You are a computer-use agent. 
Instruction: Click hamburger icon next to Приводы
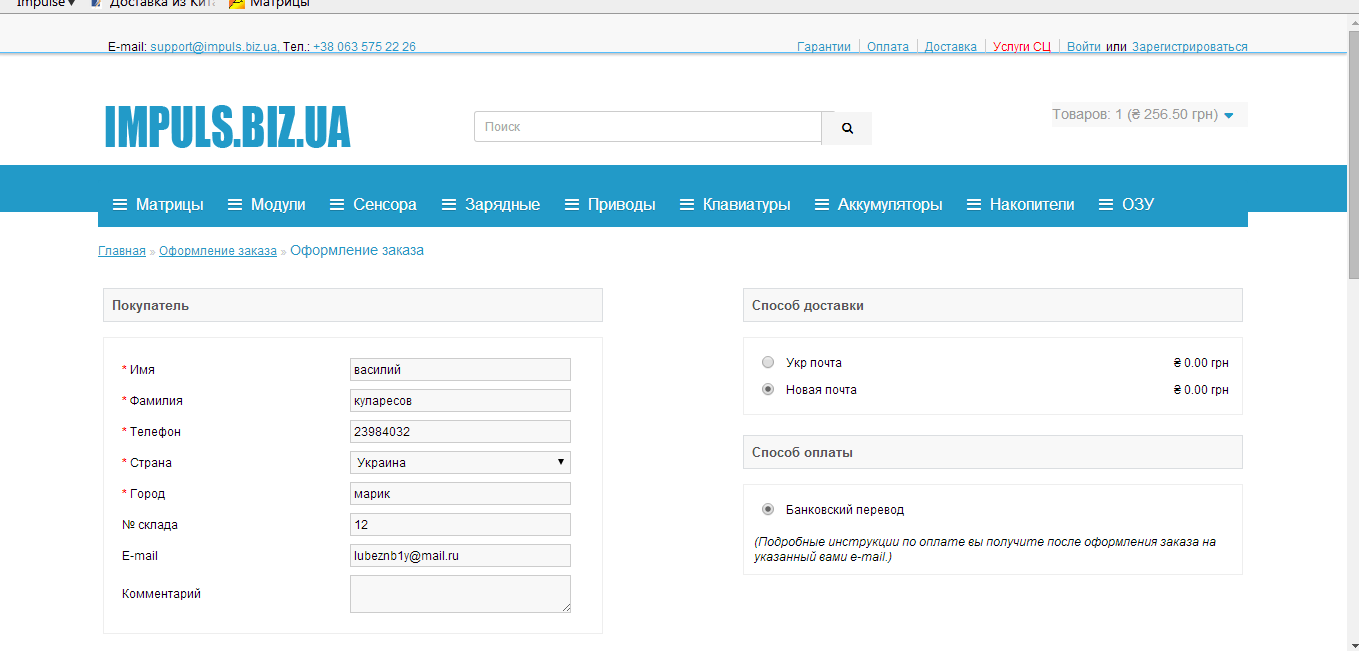click(572, 205)
